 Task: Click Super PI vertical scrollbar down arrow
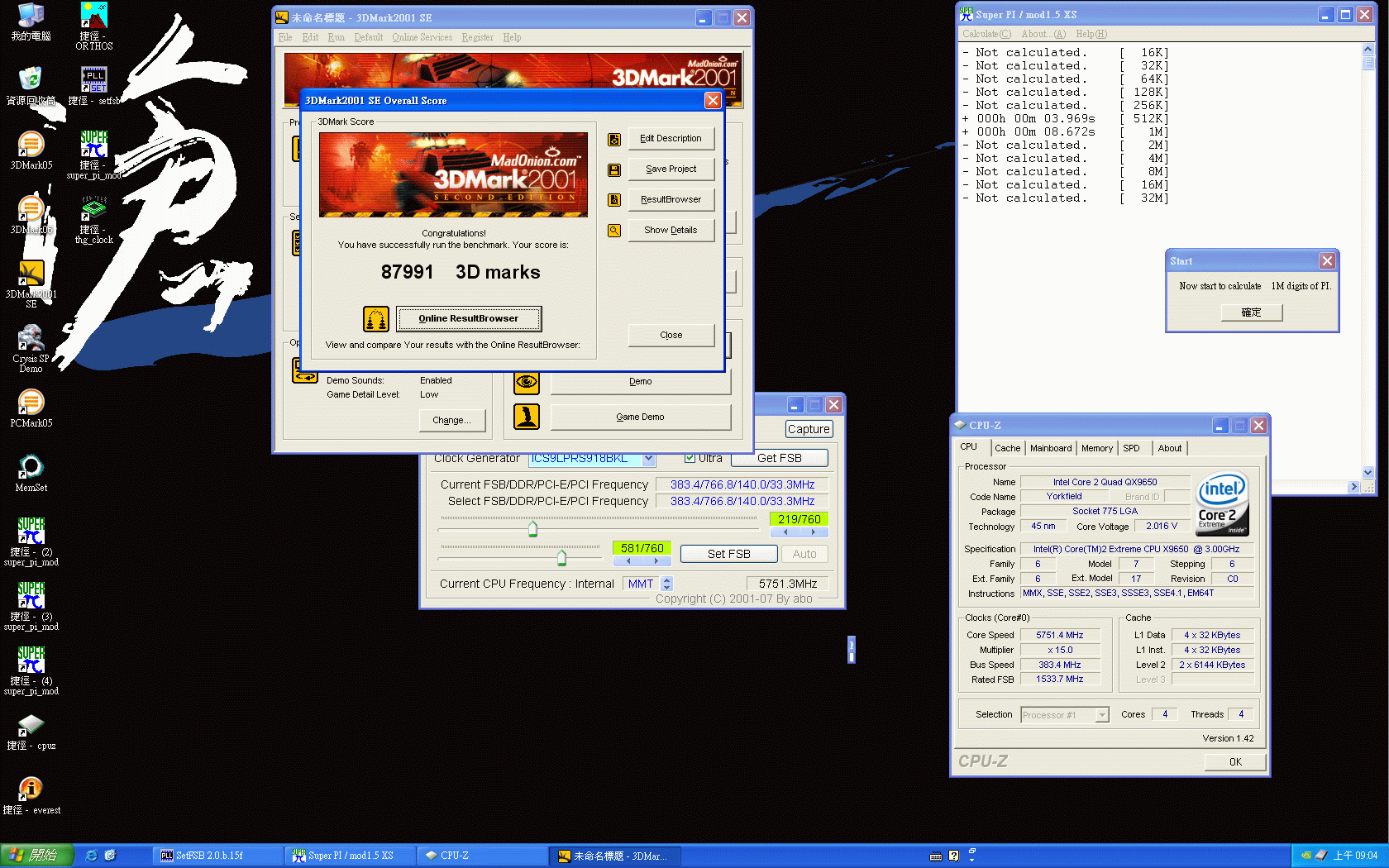pos(1368,472)
